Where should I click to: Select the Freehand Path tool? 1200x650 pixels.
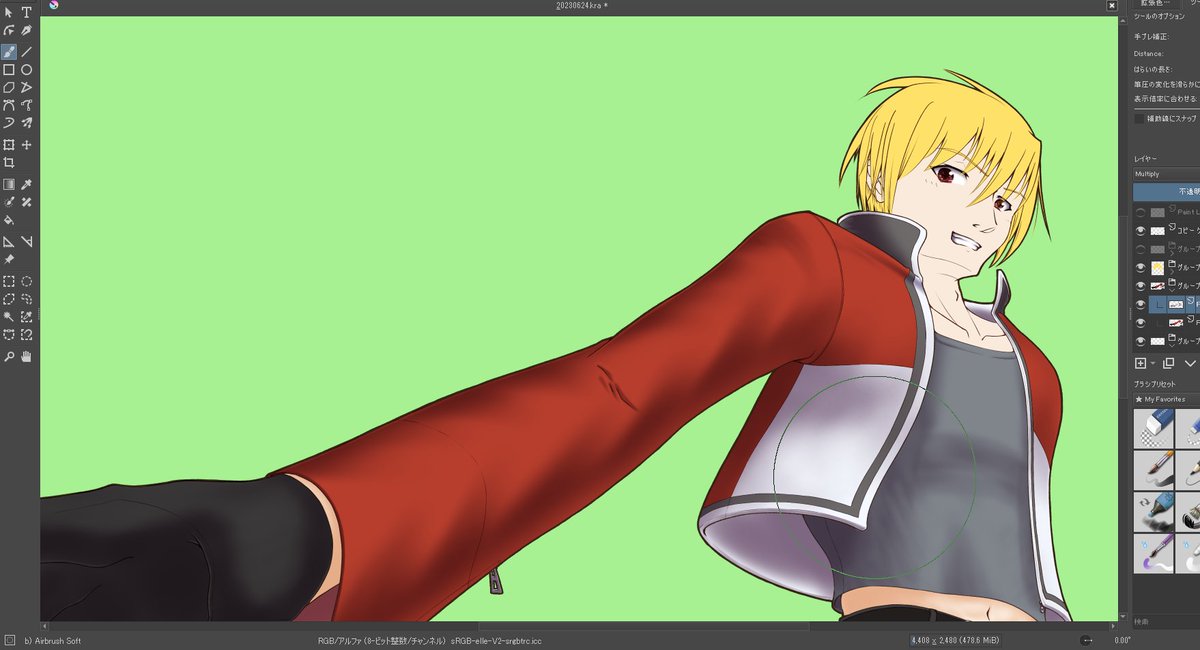[x=27, y=105]
